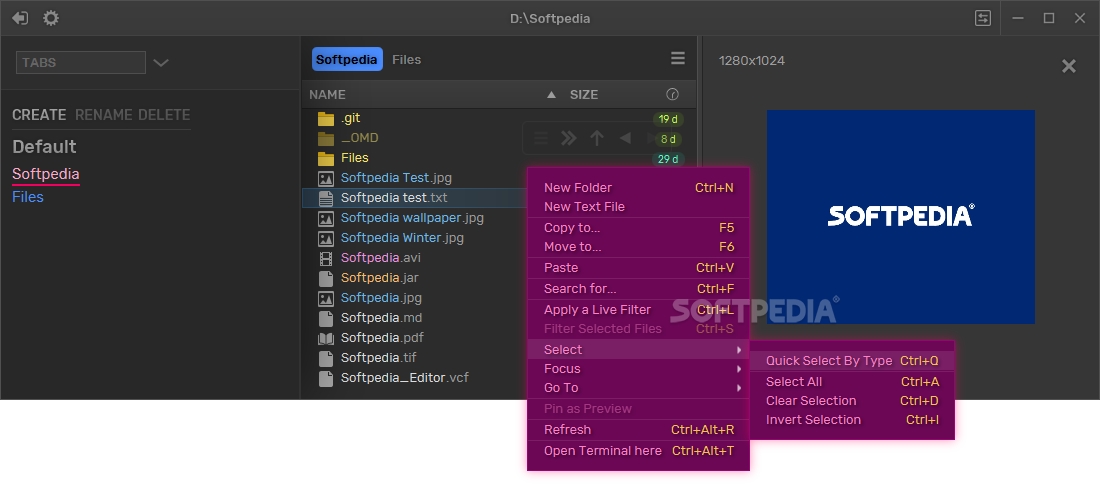Choose Select All in the submenu

(x=852, y=382)
